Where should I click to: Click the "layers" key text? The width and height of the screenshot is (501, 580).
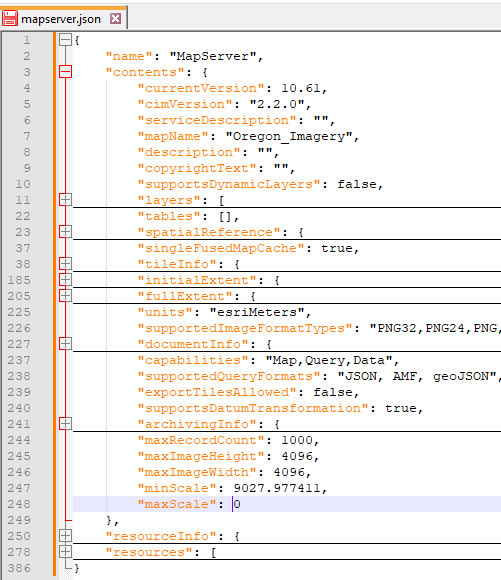coord(169,200)
